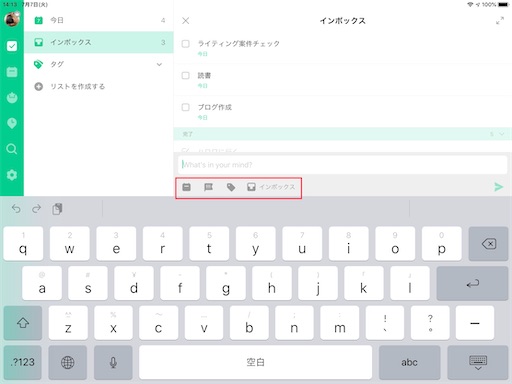Image resolution: width=512 pixels, height=384 pixels.
Task: Tap the return key on keyboard
Action: 473,284
